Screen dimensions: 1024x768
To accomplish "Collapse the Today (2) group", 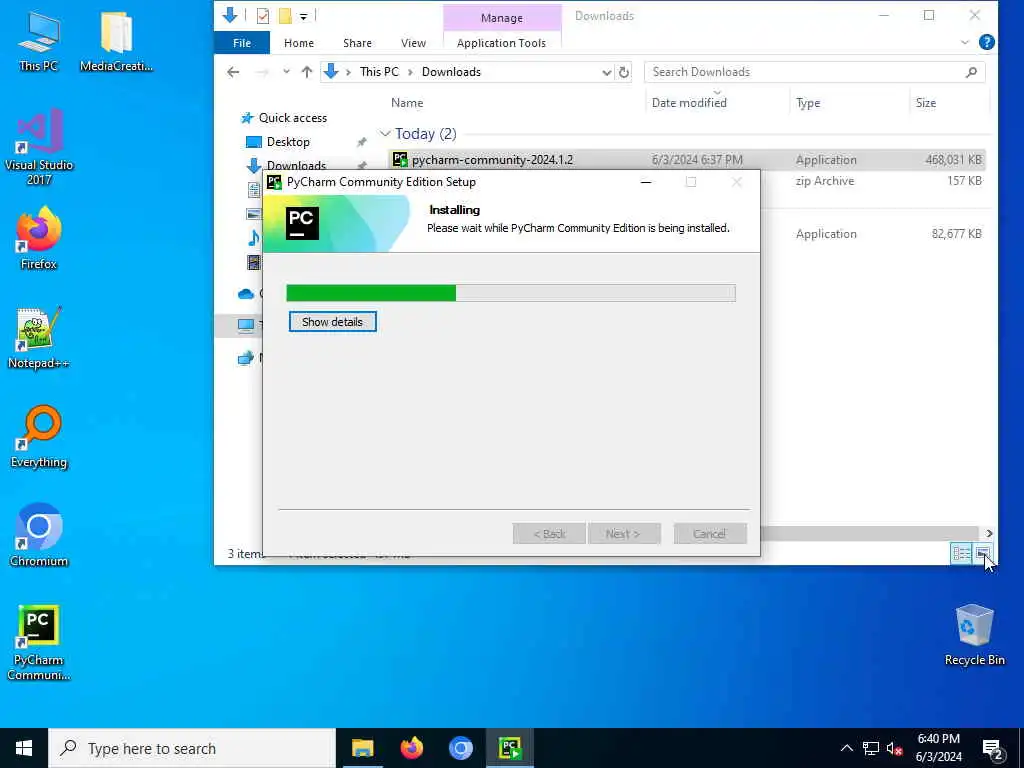I will (385, 134).
